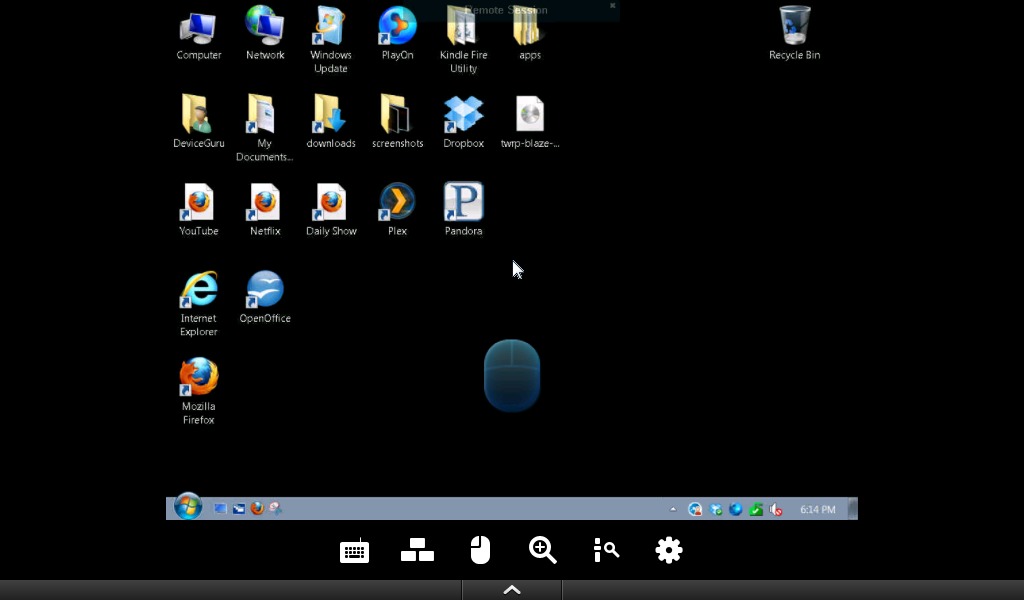Click the blue monitor icon beside the Start orb
This screenshot has height=600, width=1024.
point(220,509)
